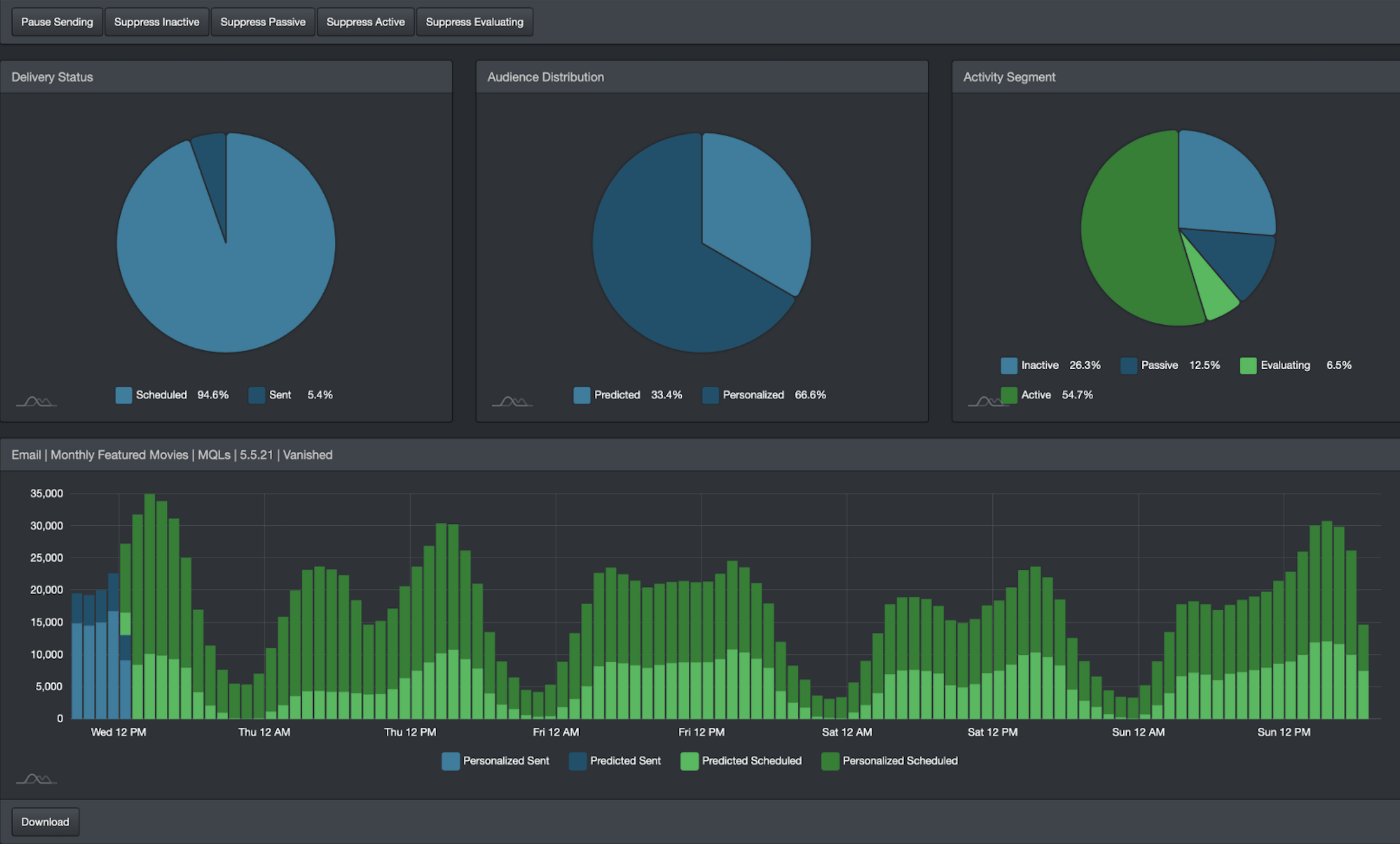Click the Download button
Viewport: 1400px width, 844px height.
pyautogui.click(x=45, y=822)
